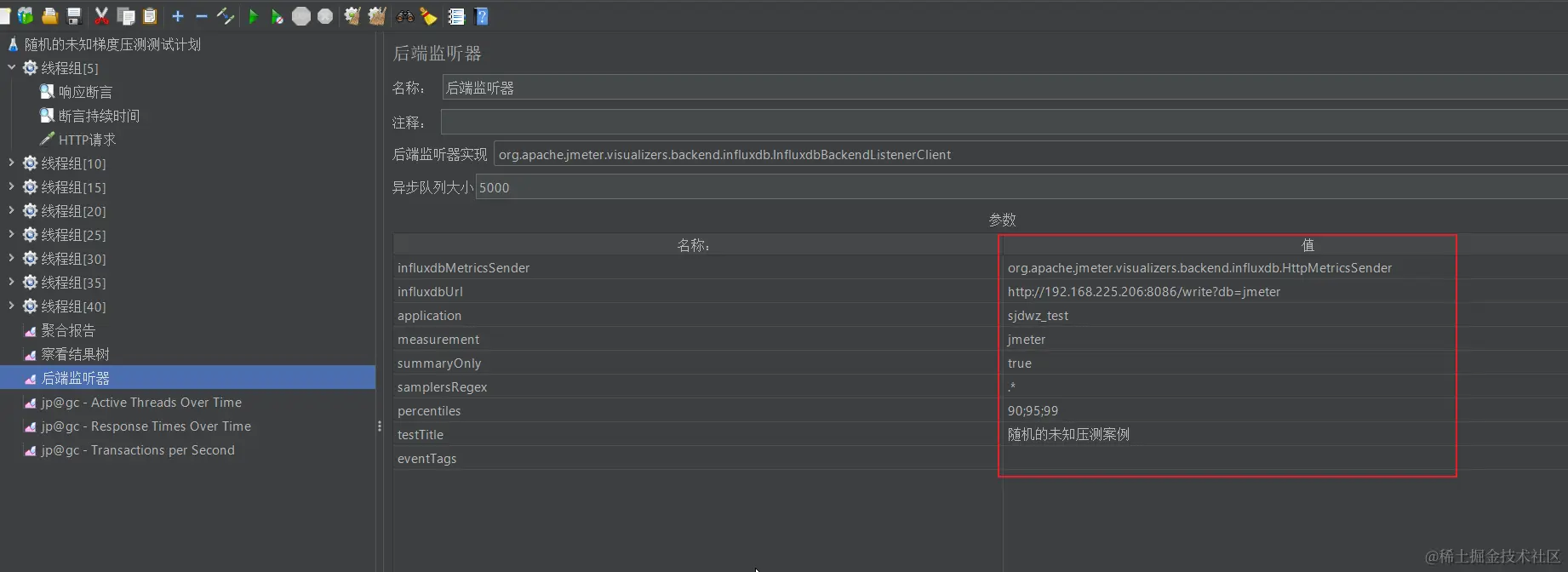Screen dimensions: 1568x572
Task: Select jp@gc - Active Threads Over Time
Action: pos(141,402)
